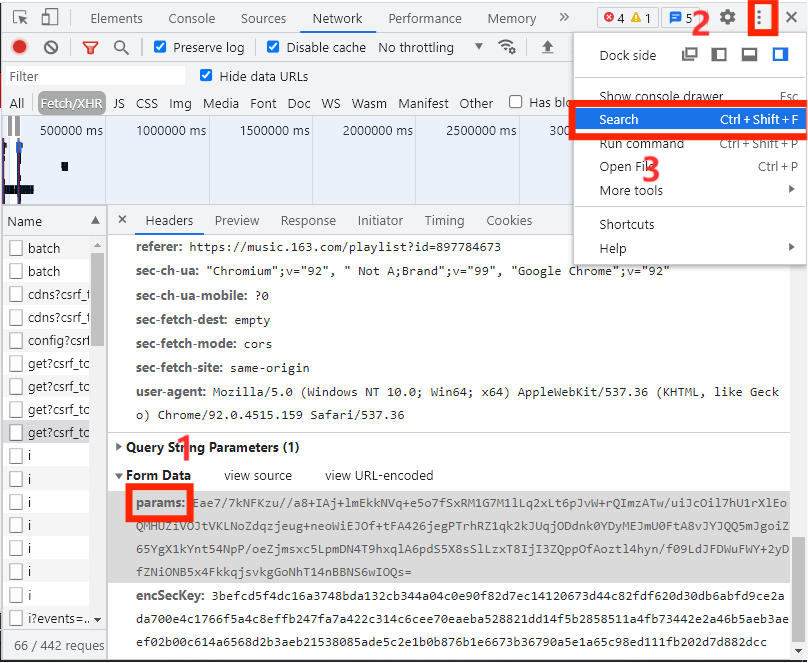Viewport: 808px width, 663px height.
Task: Expand Query String Parameters section
Action: pos(120,447)
